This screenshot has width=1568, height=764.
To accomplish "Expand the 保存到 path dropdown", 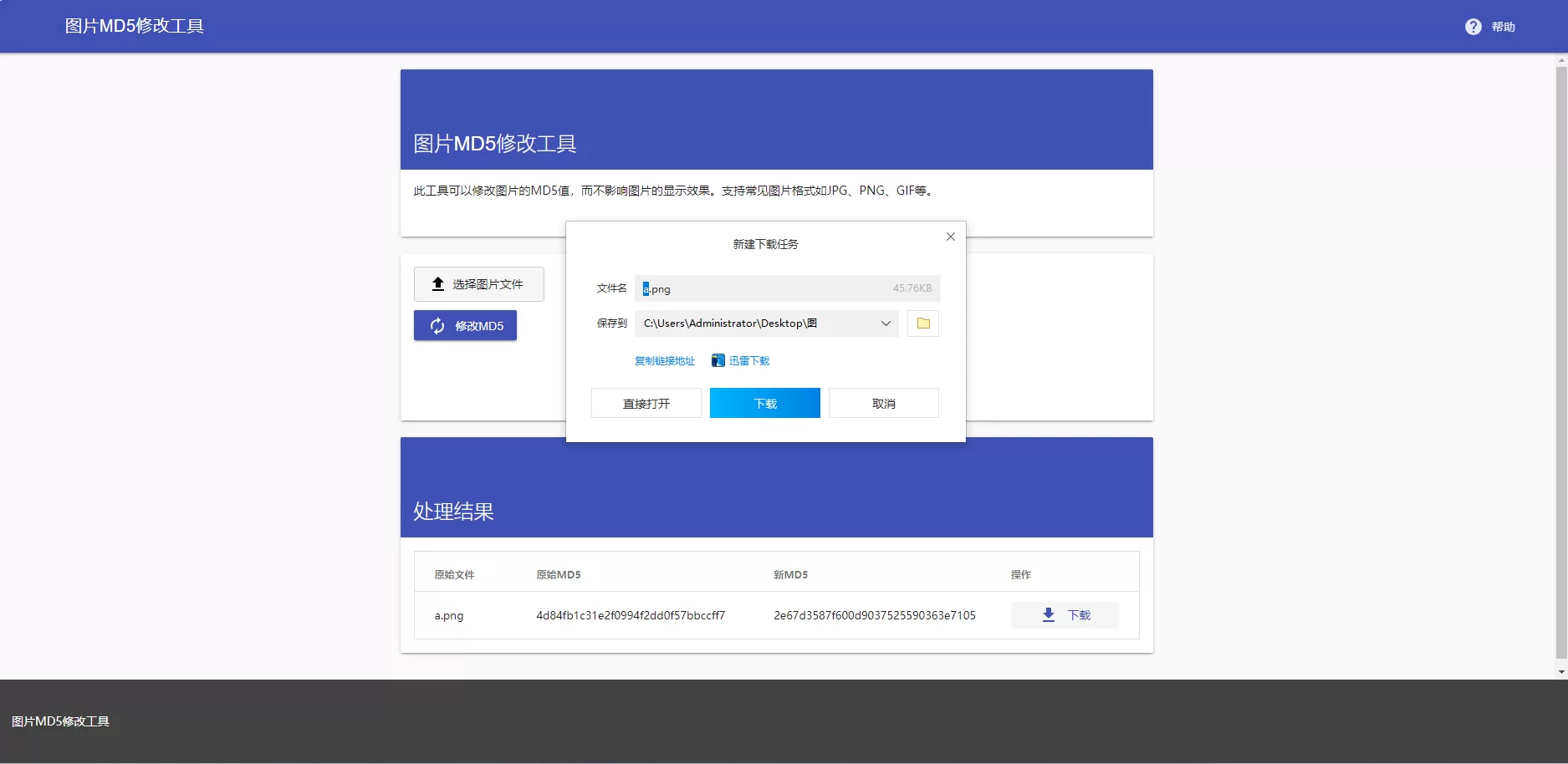I will 886,323.
